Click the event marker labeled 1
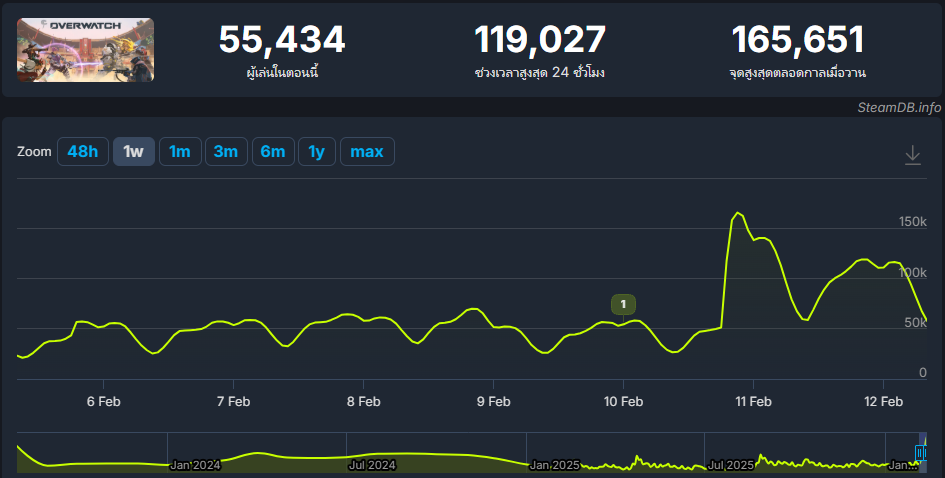 (623, 303)
